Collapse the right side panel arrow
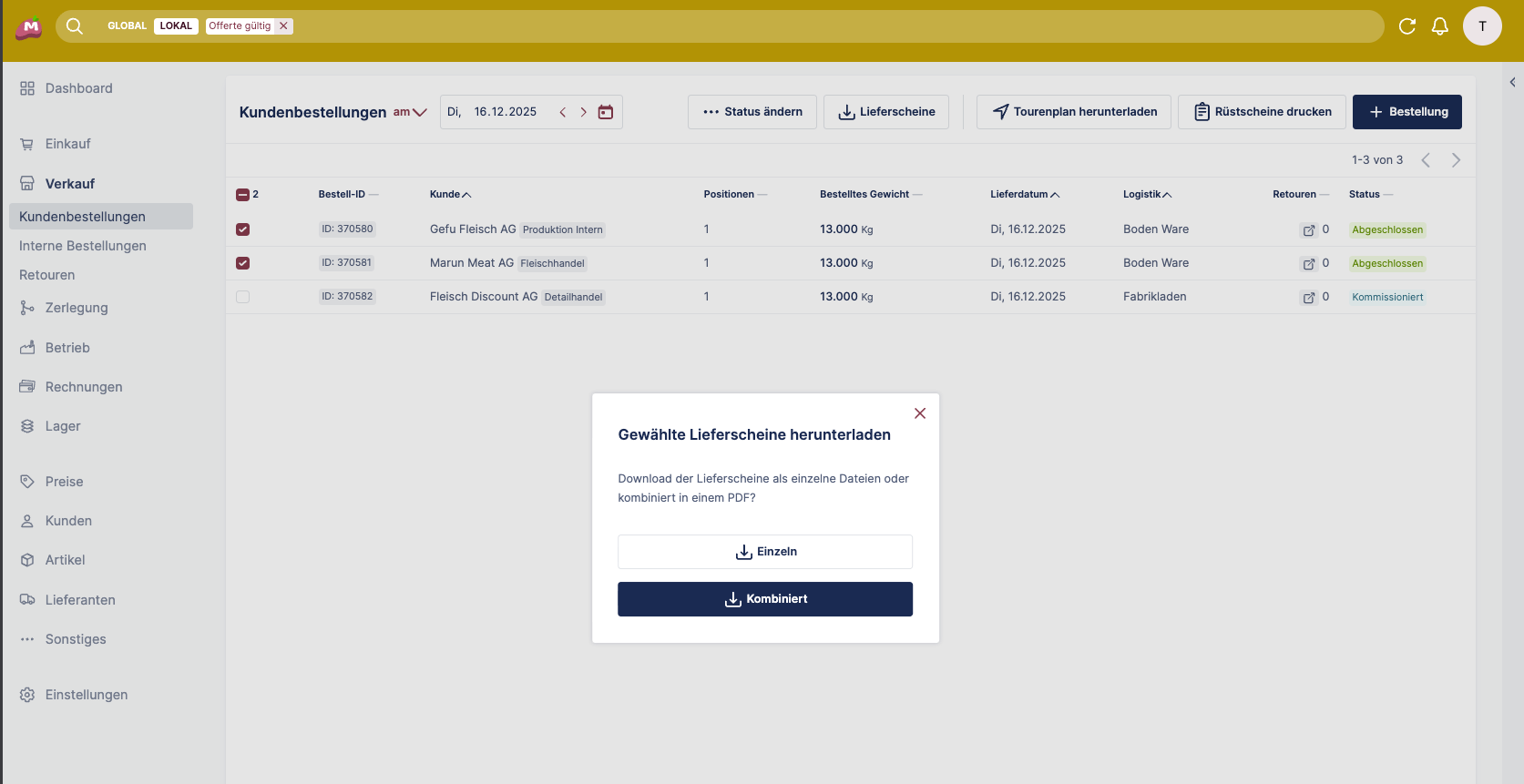 pos(1512,82)
